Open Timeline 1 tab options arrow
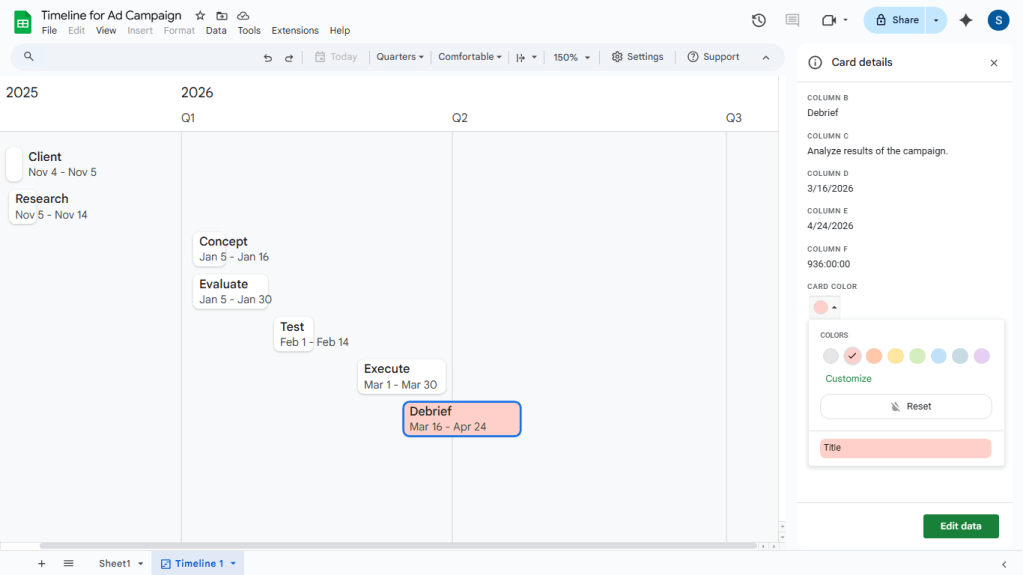The height and width of the screenshot is (575, 1023). [x=233, y=564]
